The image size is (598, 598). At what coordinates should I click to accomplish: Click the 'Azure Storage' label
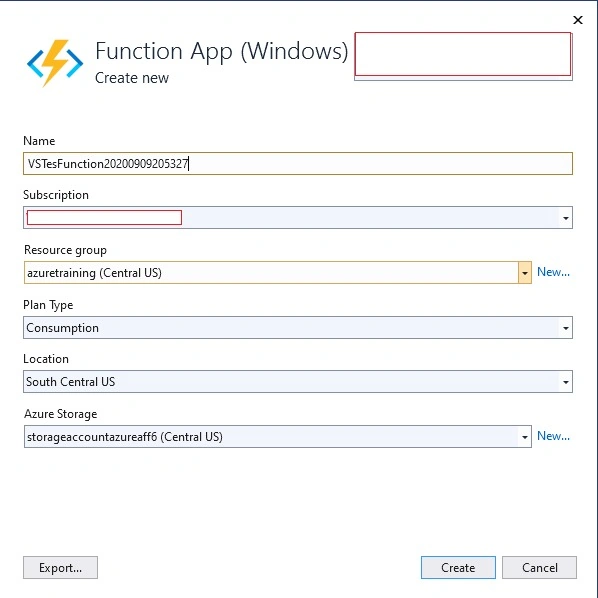click(x=61, y=414)
